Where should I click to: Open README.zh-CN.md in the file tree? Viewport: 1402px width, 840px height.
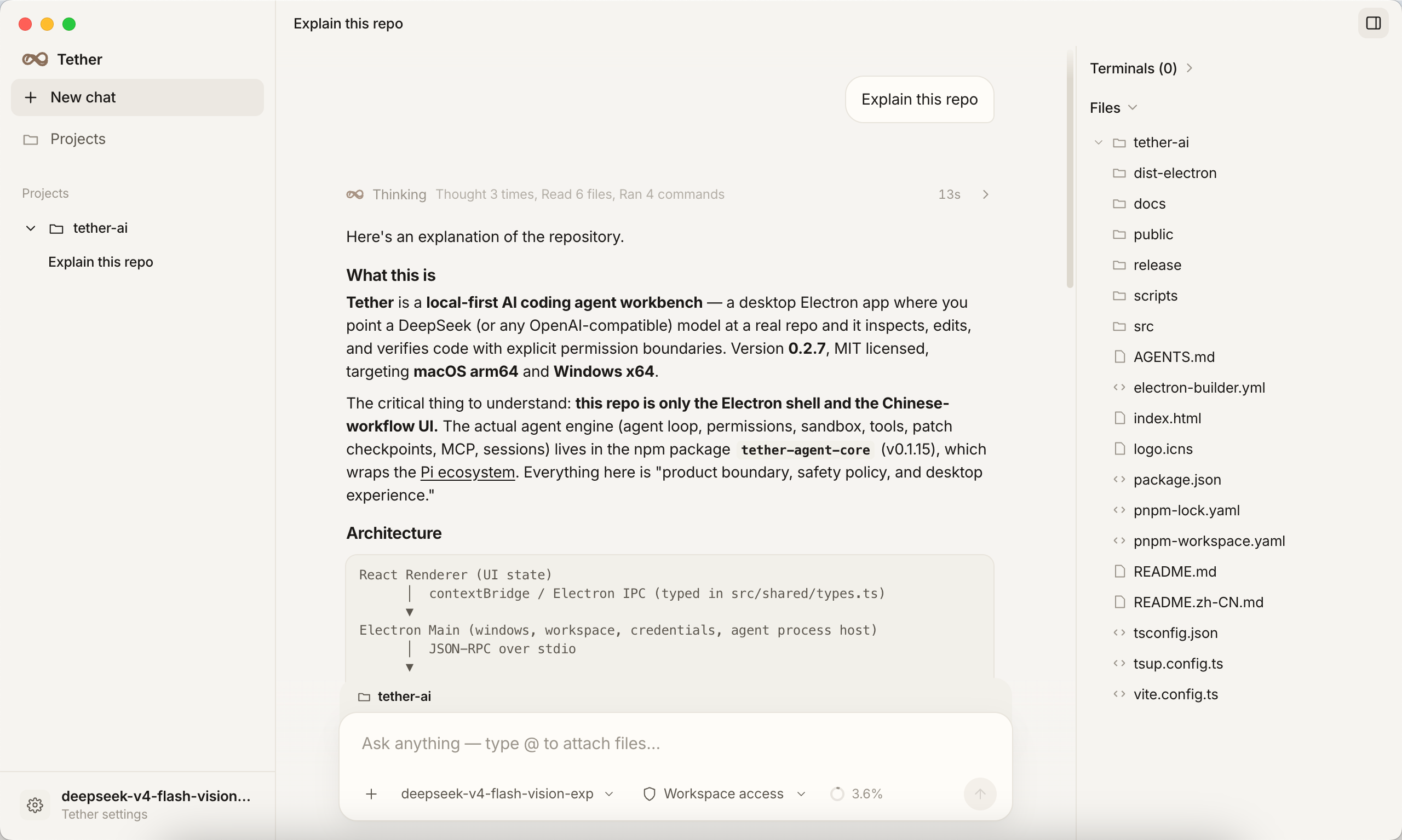(x=1198, y=602)
